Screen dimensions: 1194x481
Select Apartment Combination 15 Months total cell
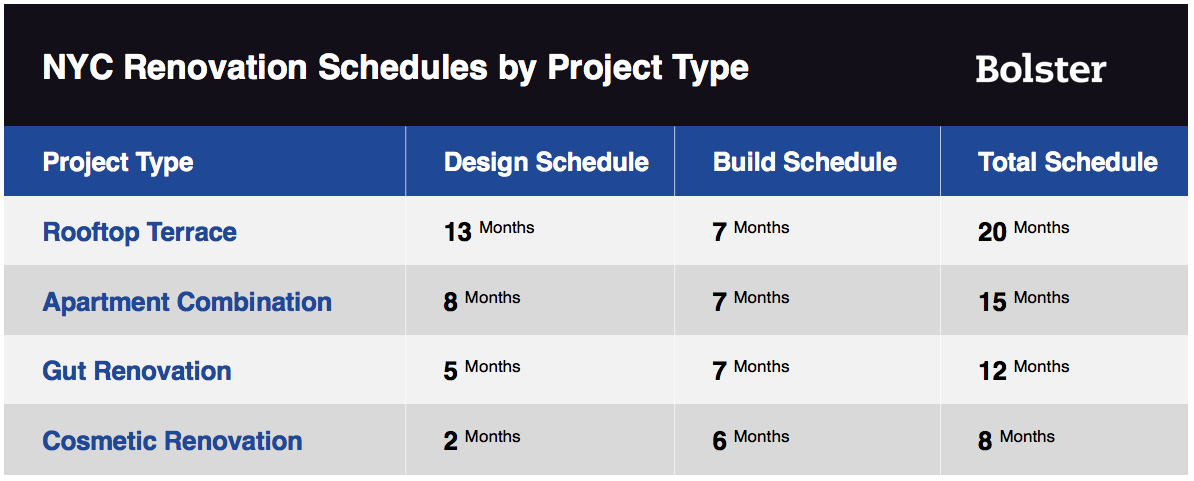point(1065,301)
